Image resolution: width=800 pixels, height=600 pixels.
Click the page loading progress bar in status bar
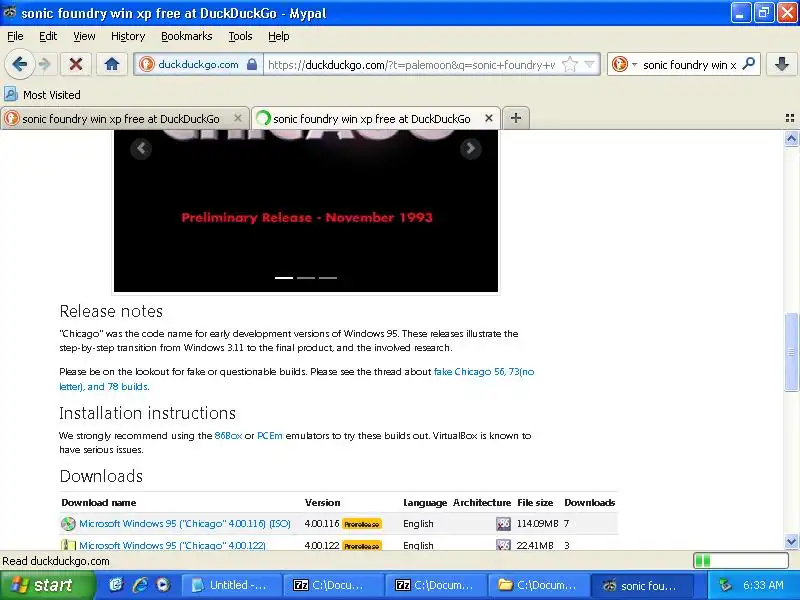point(741,561)
